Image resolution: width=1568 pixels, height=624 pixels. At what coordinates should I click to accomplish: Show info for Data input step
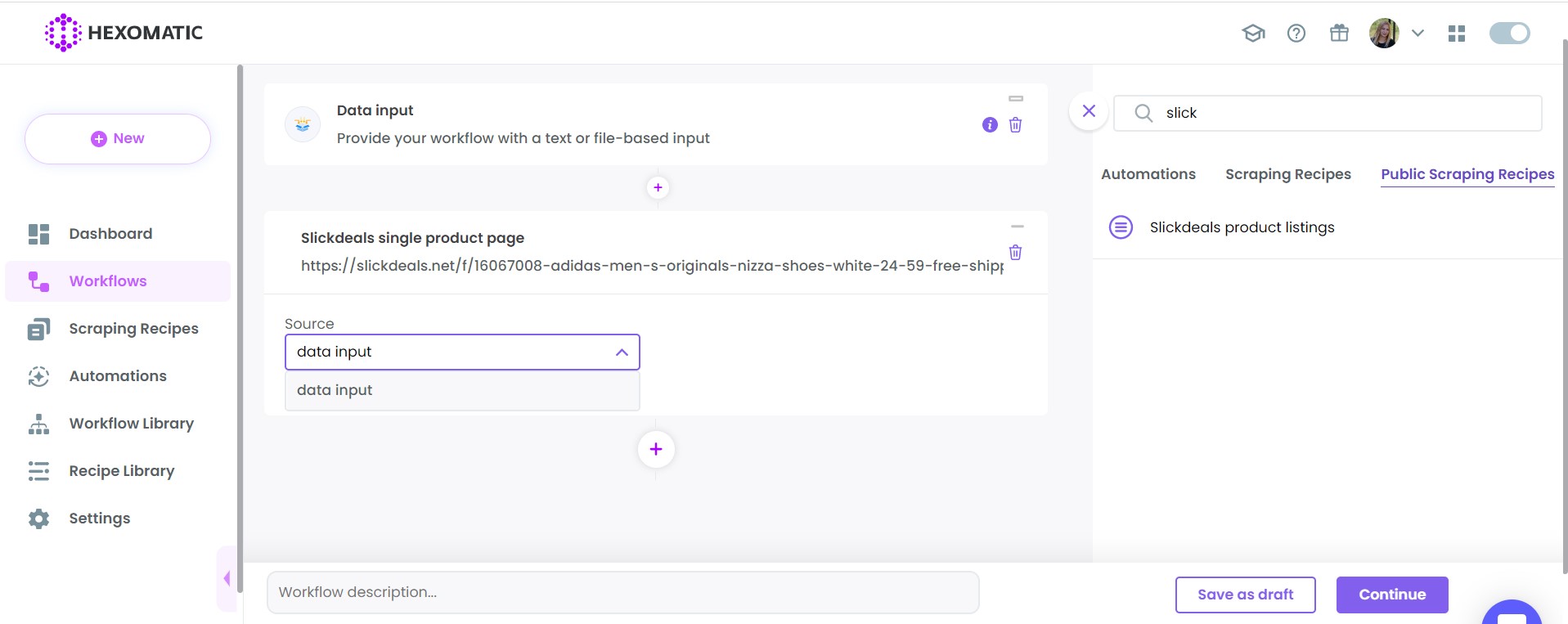990,125
